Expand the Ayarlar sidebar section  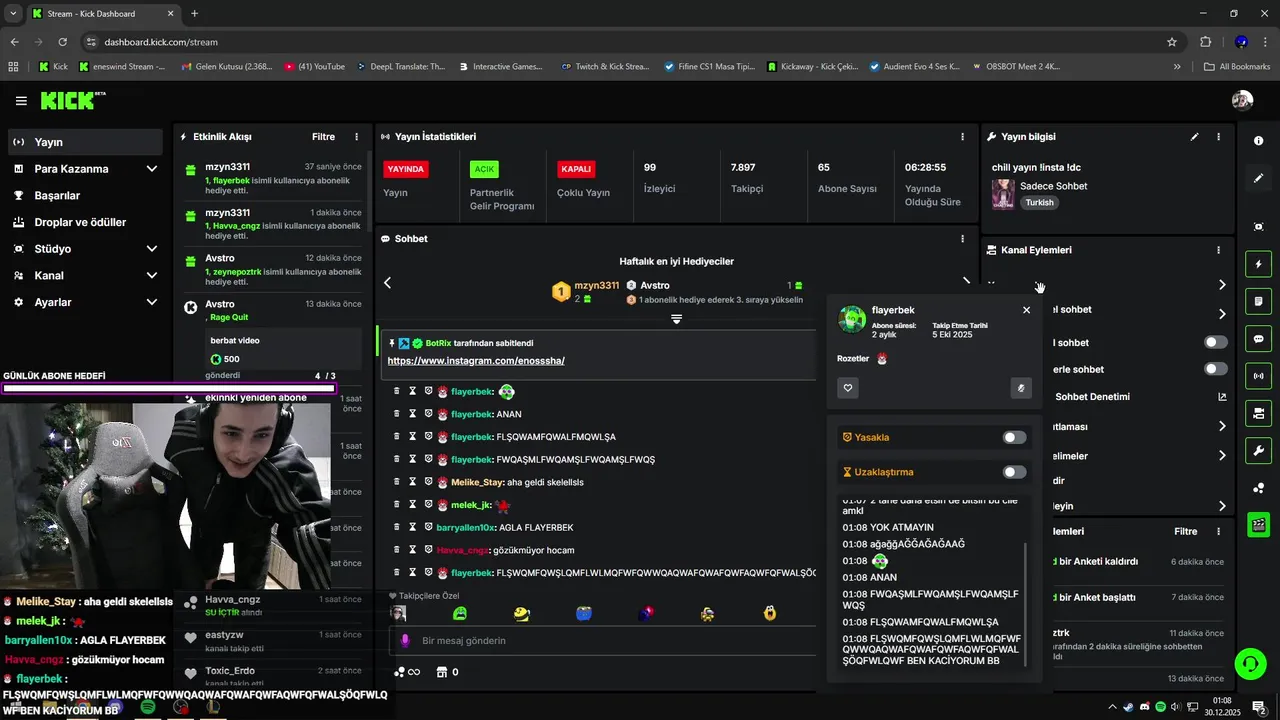coord(152,302)
